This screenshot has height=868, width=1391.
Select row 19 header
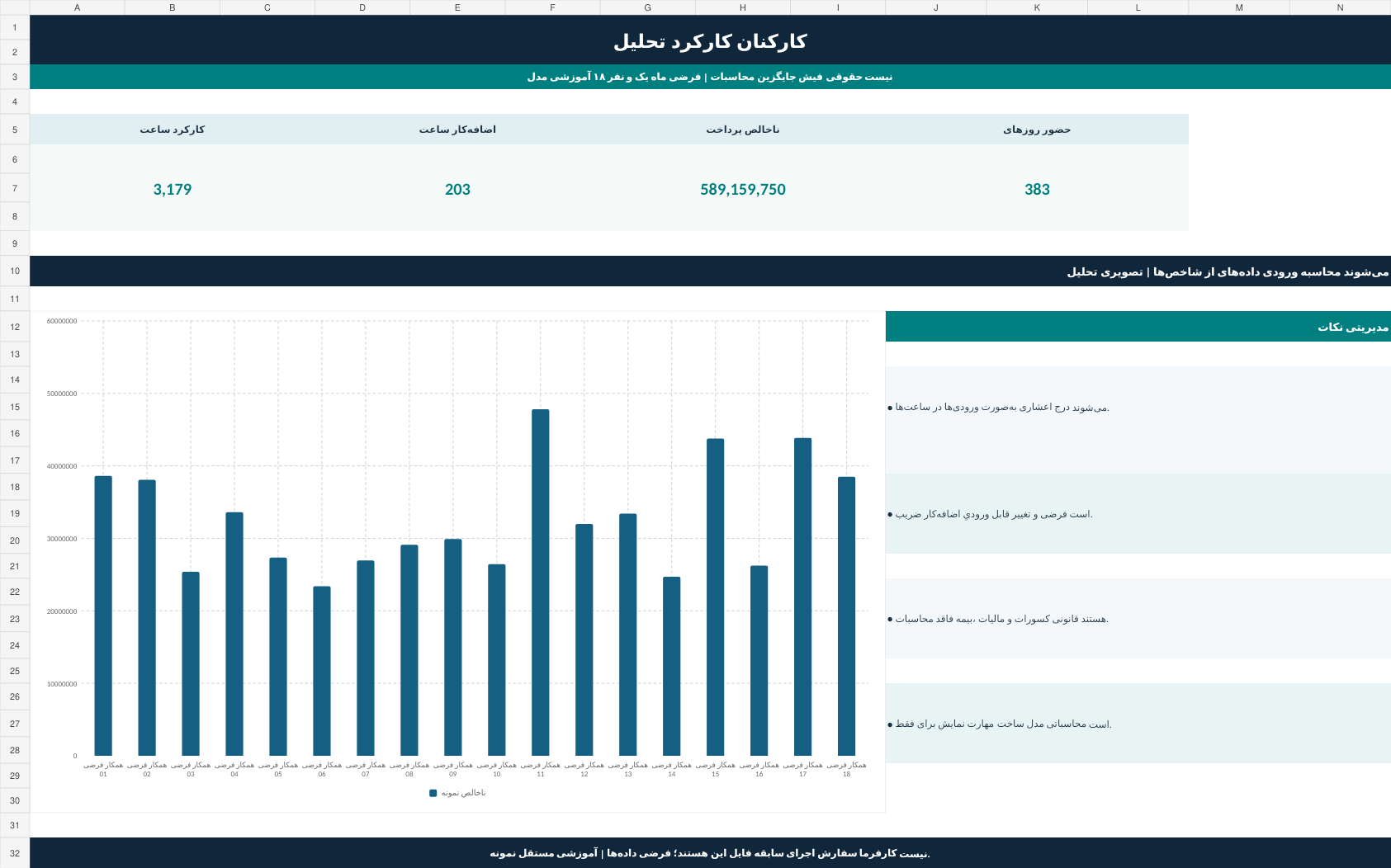click(15, 513)
